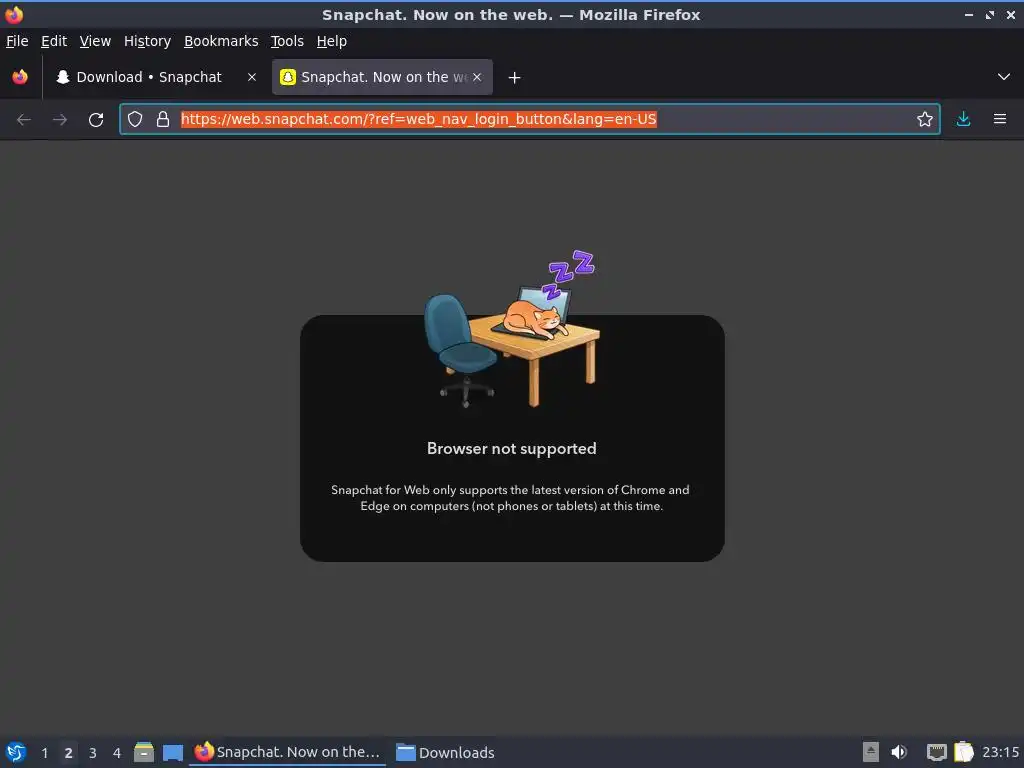Open the Help menu
Image resolution: width=1024 pixels, height=768 pixels.
coord(332,41)
